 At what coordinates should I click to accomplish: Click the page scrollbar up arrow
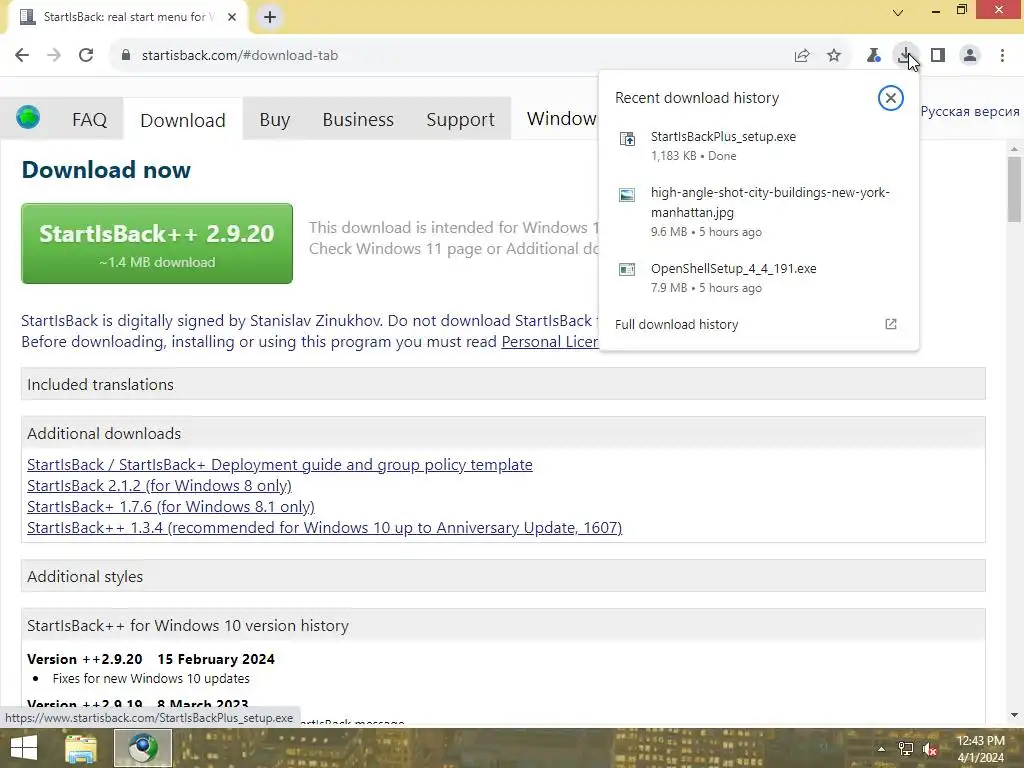click(1014, 150)
